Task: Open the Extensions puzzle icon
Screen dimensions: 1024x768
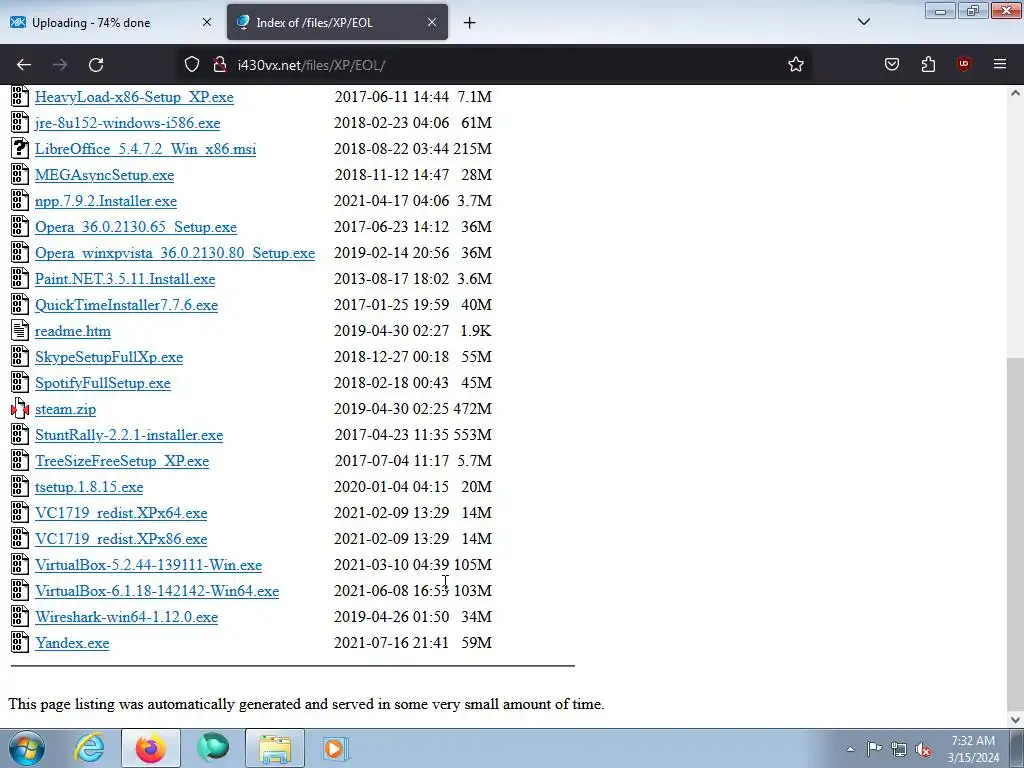Action: click(928, 65)
